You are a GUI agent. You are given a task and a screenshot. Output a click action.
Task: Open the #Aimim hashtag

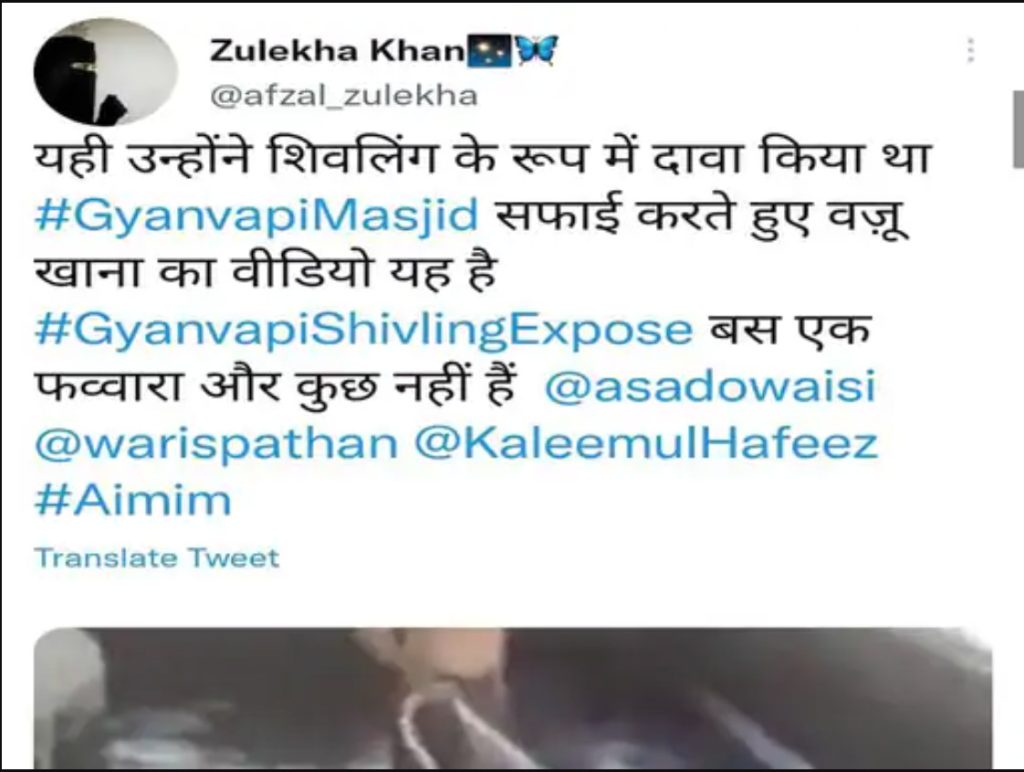coord(133,500)
